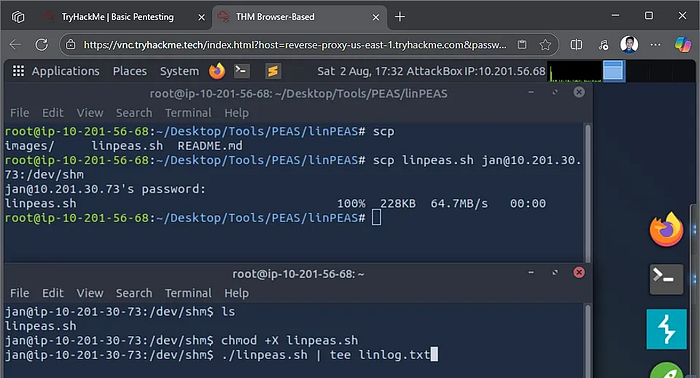Image resolution: width=700 pixels, height=378 pixels.
Task: Open the Places menu
Action: [129, 71]
